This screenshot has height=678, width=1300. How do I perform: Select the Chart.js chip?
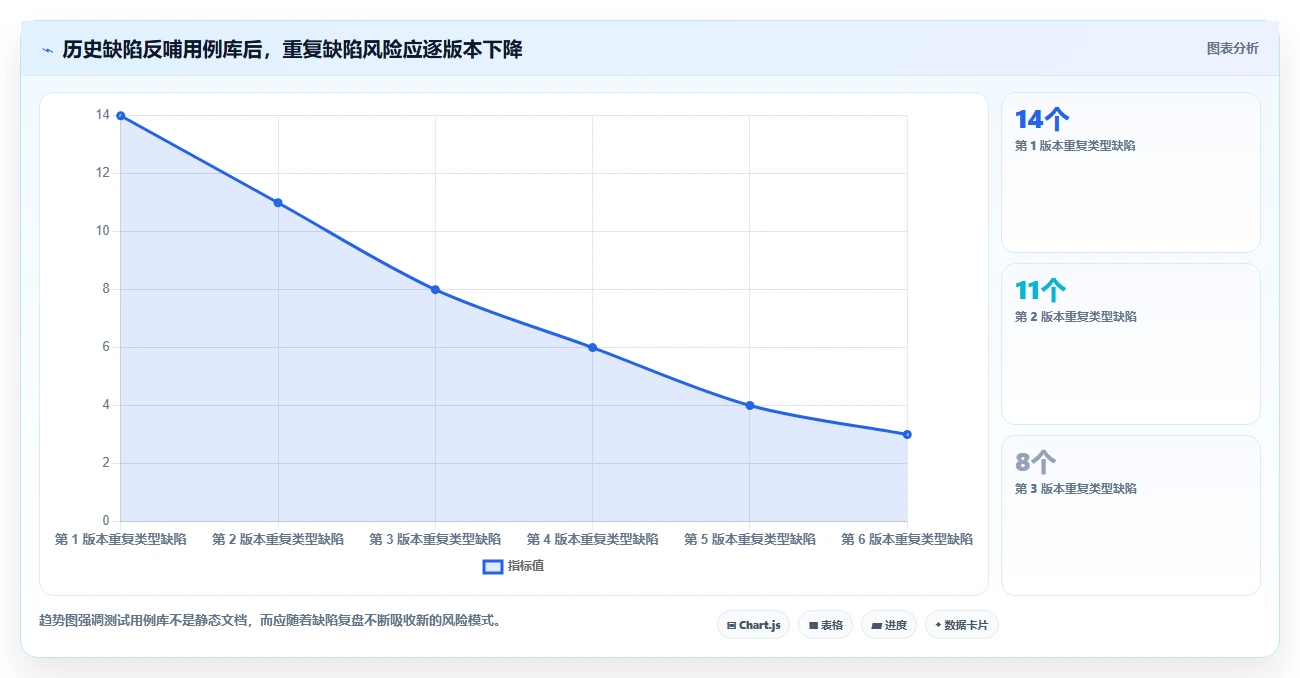coord(753,625)
